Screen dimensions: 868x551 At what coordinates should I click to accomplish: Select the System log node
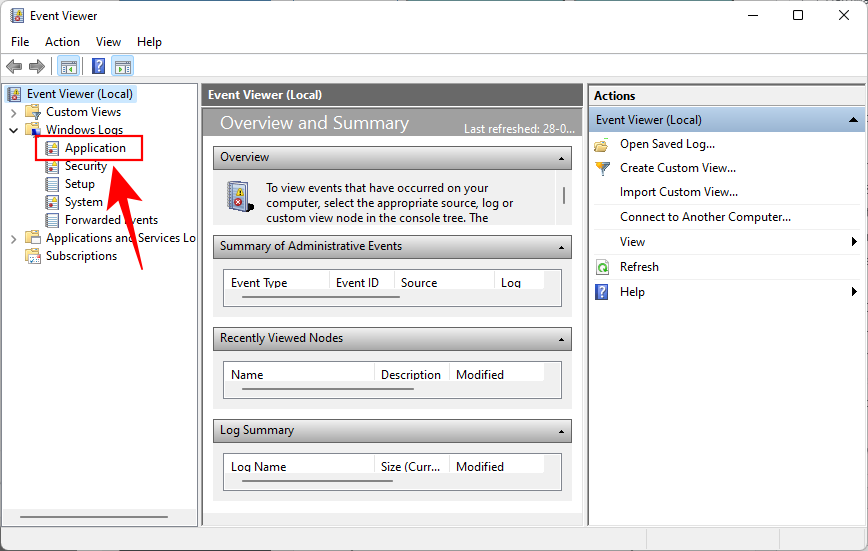coord(83,202)
